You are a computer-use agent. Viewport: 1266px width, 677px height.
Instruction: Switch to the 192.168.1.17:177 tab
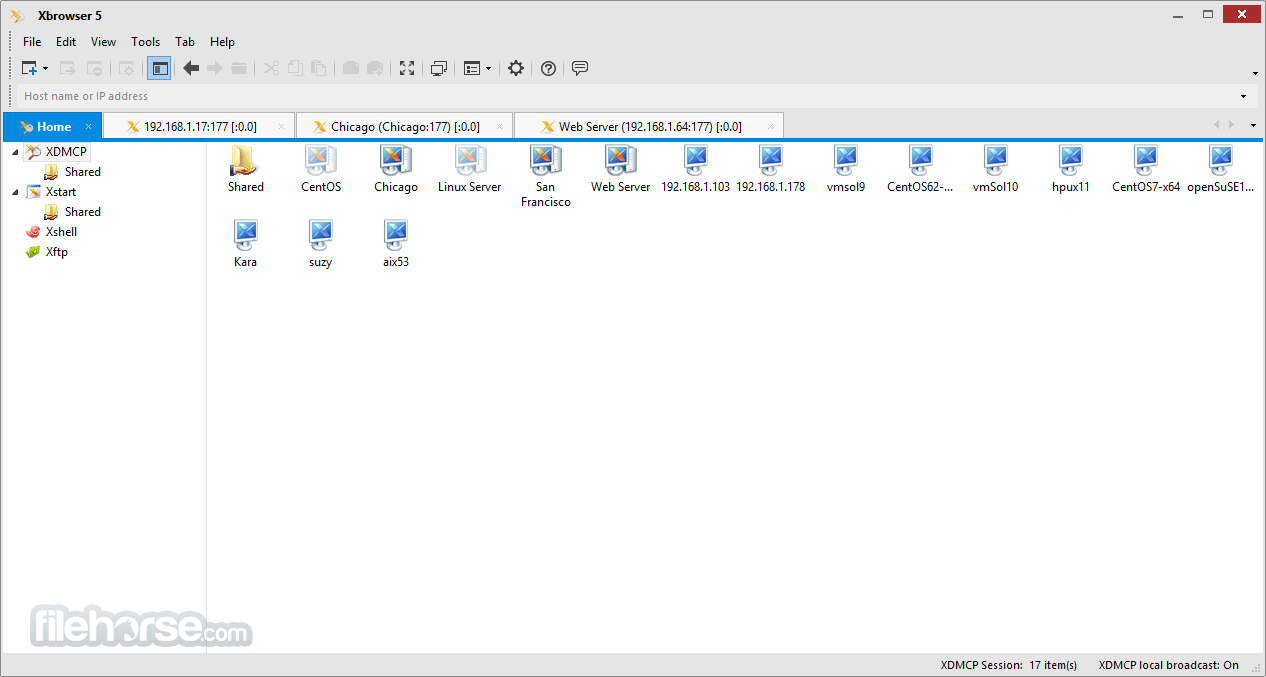200,127
